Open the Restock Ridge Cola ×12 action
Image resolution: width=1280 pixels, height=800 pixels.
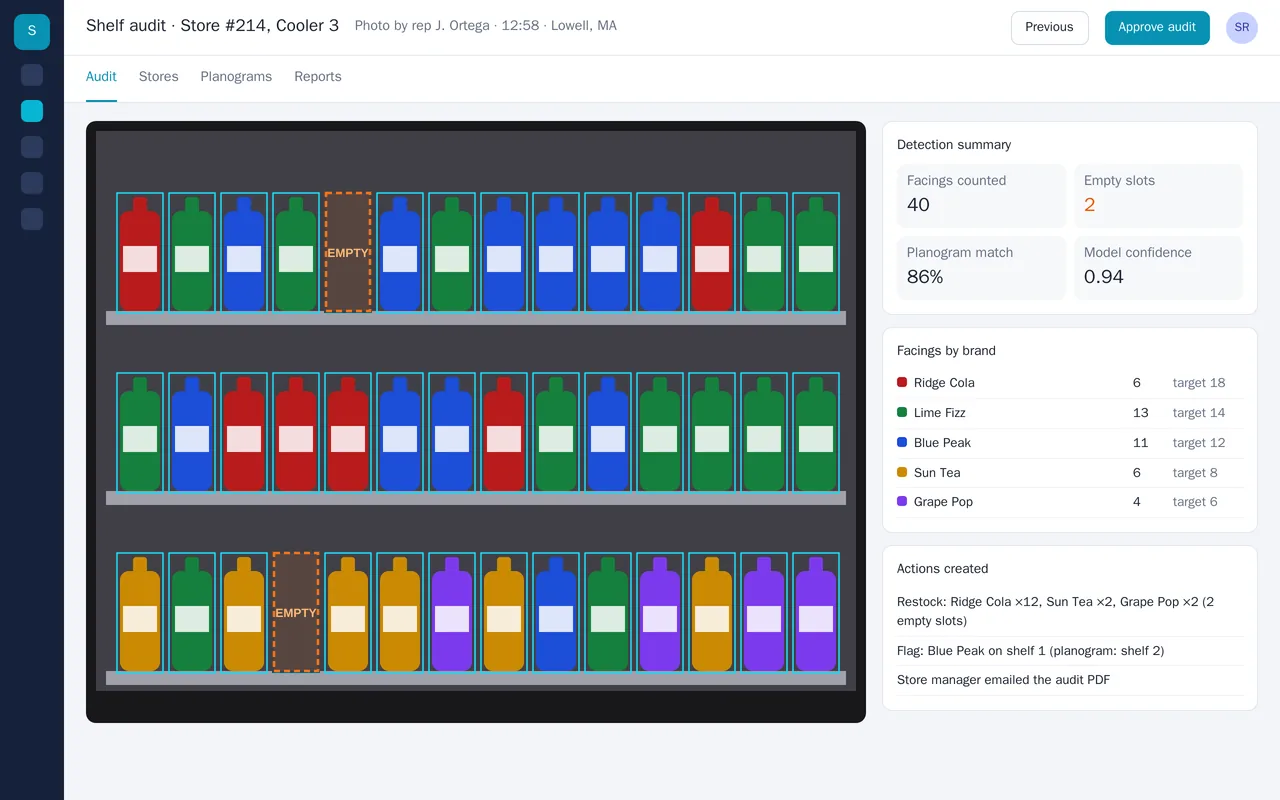point(1070,611)
